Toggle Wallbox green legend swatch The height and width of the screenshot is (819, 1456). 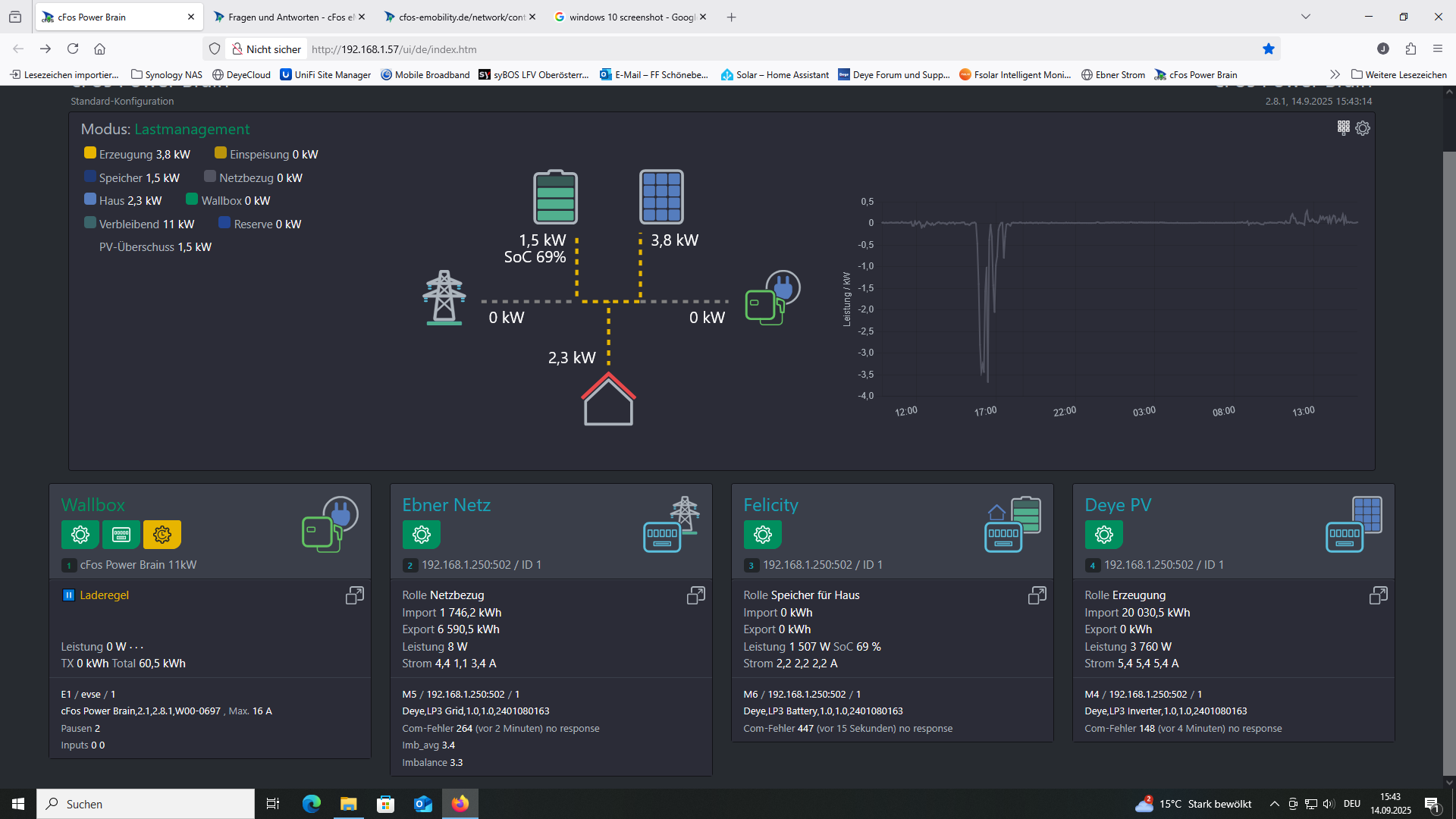click(x=192, y=199)
